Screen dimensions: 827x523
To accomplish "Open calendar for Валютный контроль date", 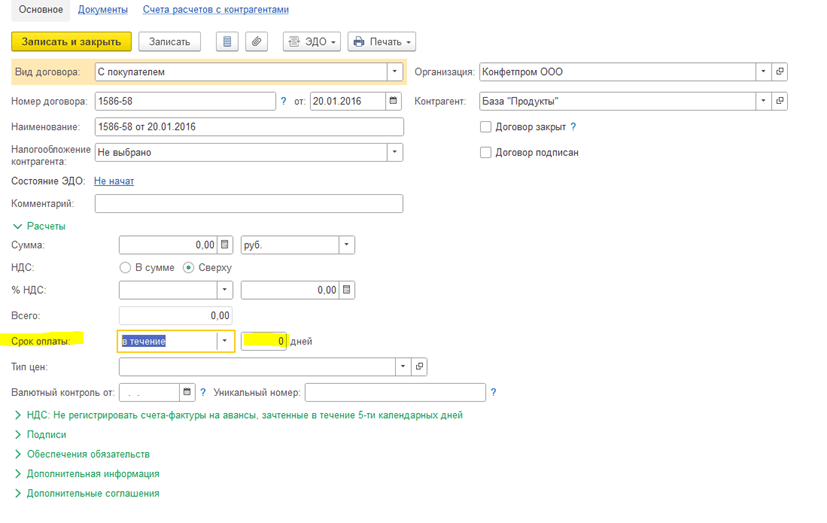I will tap(187, 392).
